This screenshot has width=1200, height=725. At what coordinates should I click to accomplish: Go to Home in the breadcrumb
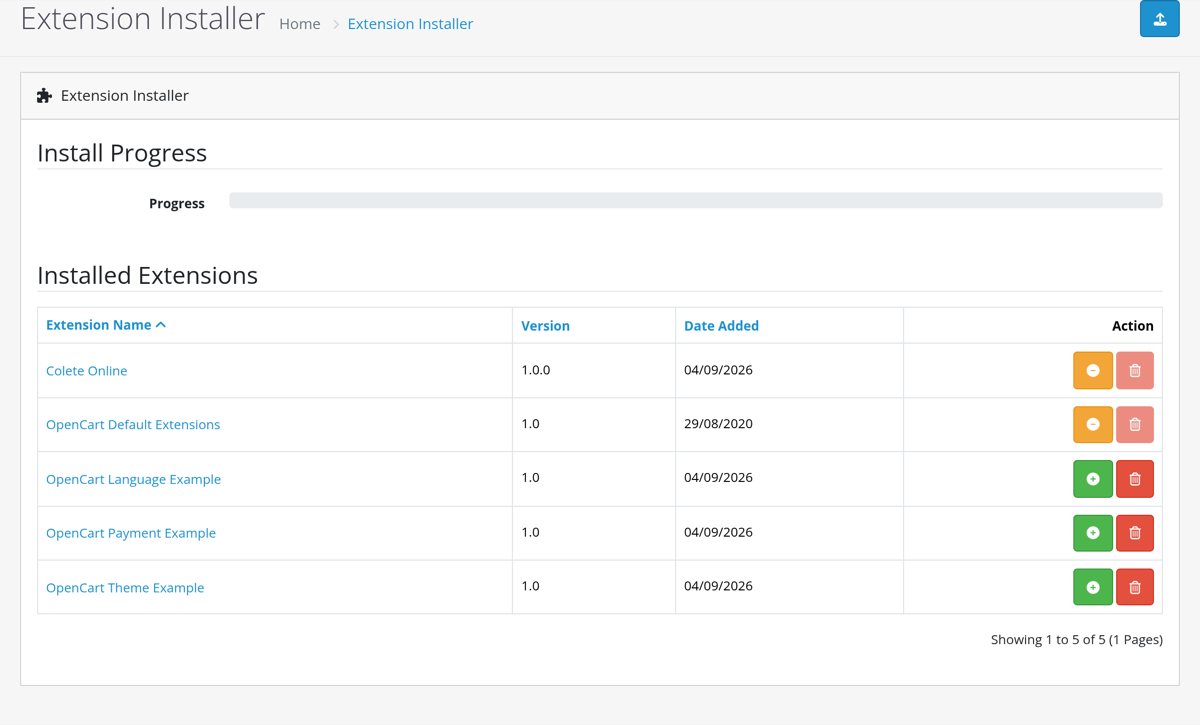pos(300,24)
